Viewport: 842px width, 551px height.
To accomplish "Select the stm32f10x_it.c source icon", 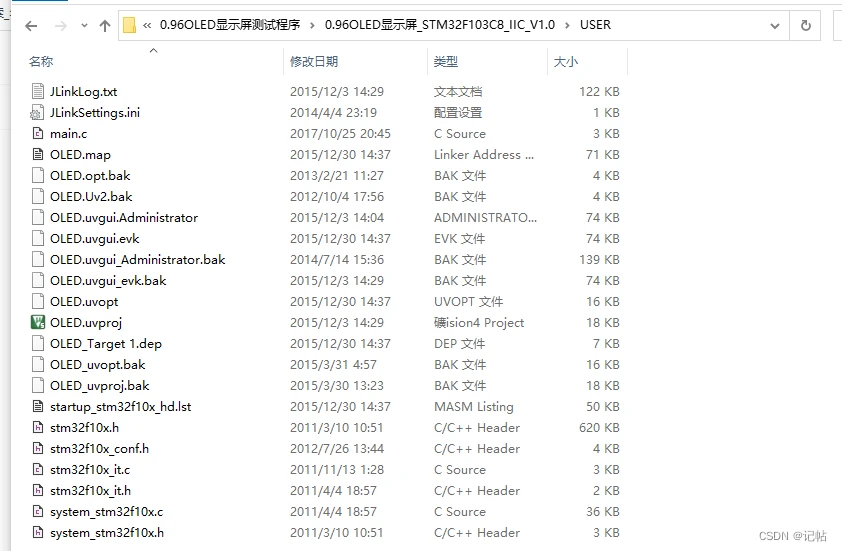I will click(x=38, y=469).
